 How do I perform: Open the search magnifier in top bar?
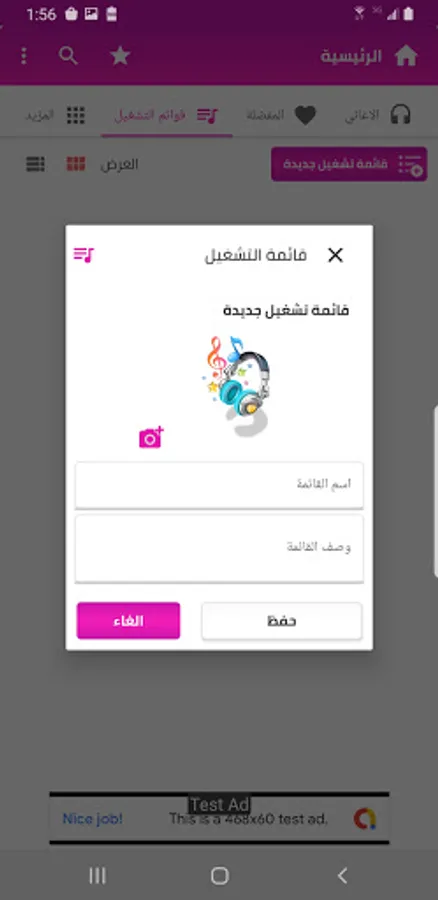click(68, 56)
